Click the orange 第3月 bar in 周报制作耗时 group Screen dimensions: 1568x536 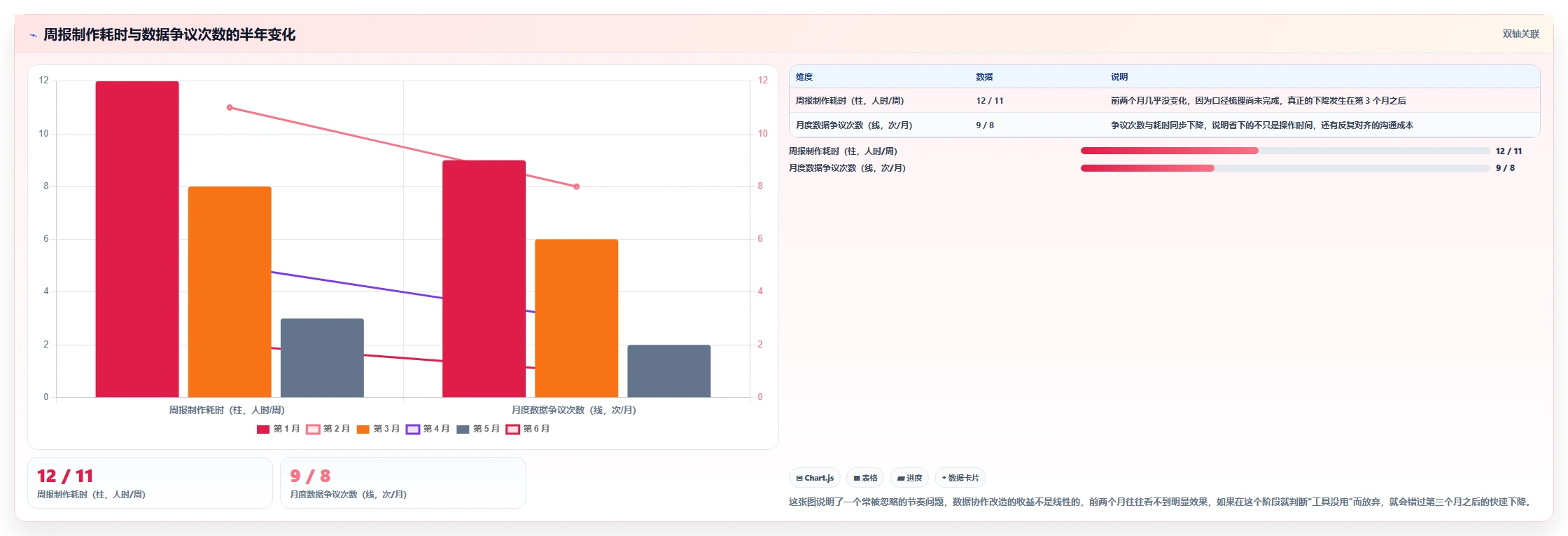(230, 291)
